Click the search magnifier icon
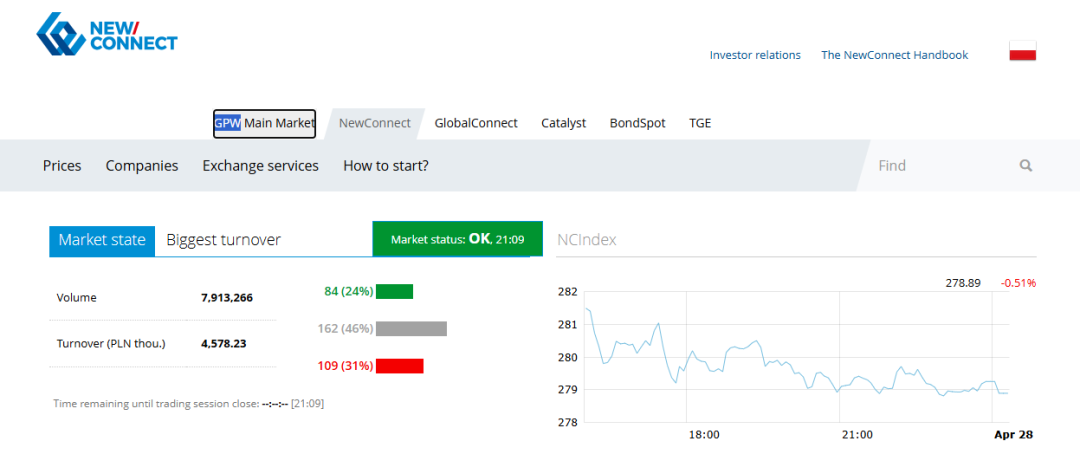This screenshot has width=1080, height=467. pyautogui.click(x=1026, y=165)
